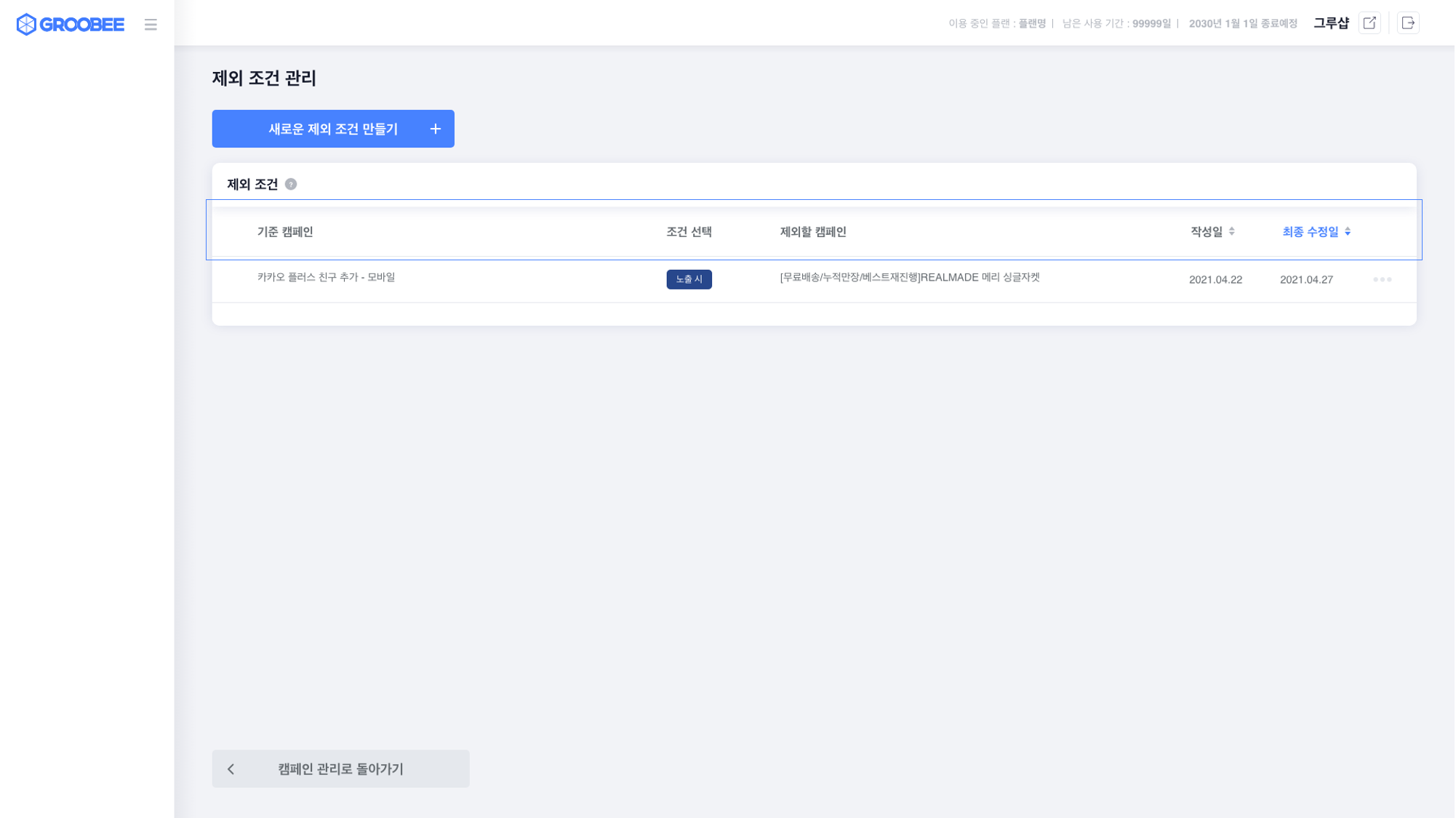Viewport: 1456px width, 818px height.
Task: Open the 제외 조건 help tooltip
Action: [291, 185]
